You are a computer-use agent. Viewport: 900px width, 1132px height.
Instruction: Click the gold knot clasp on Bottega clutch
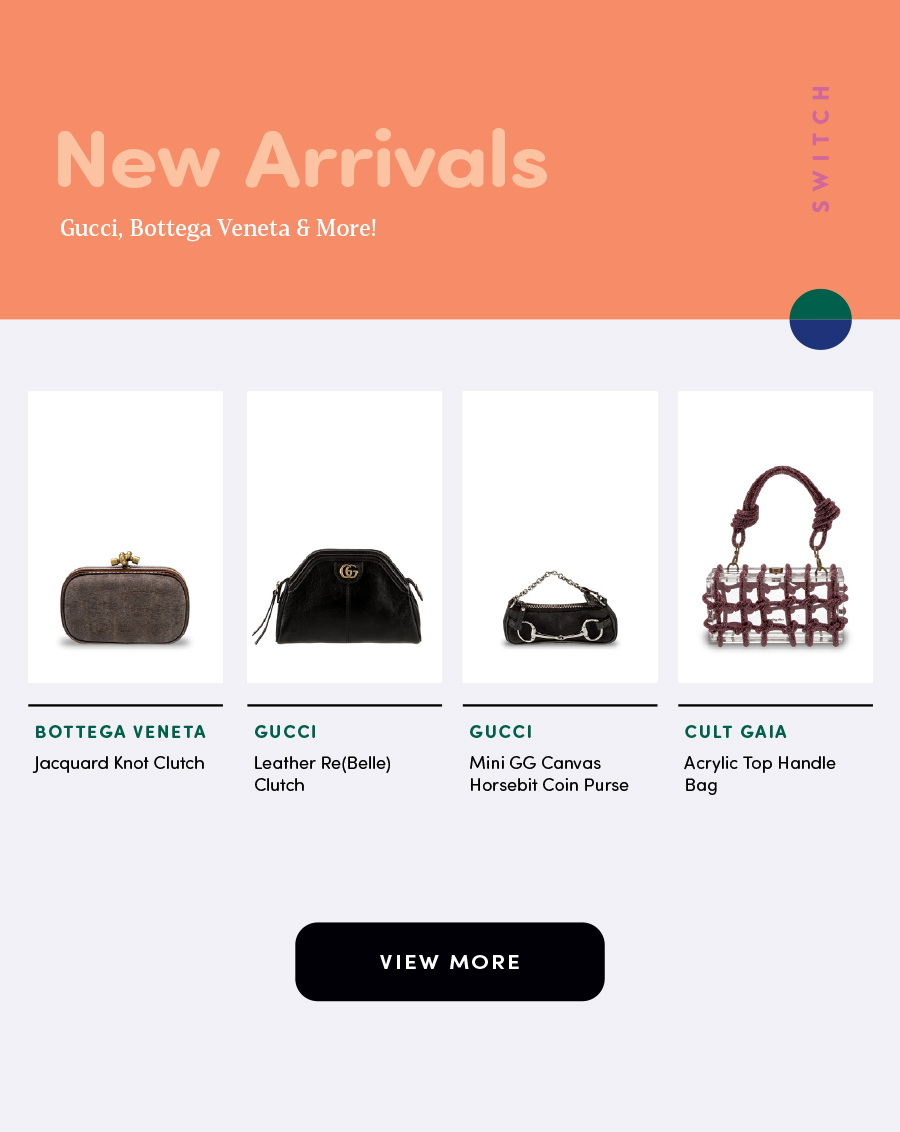point(125,560)
